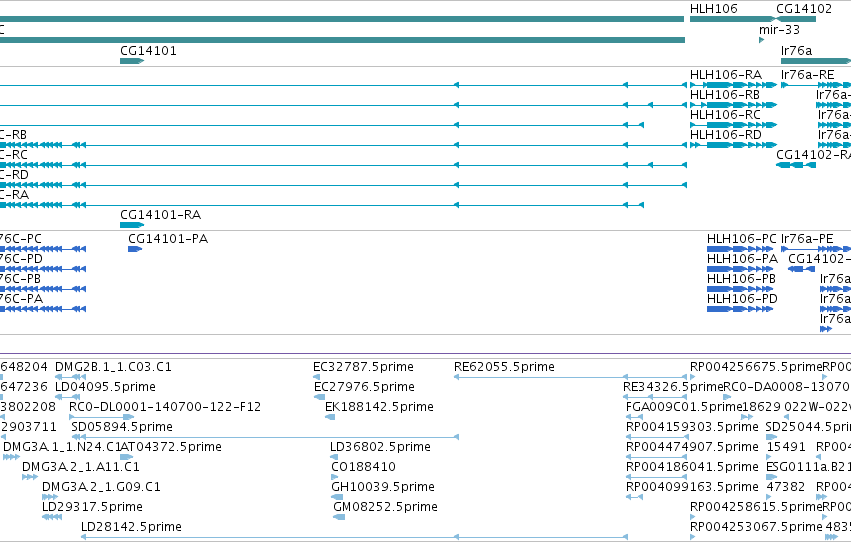The height and width of the screenshot is (542, 851).
Task: Select EST RP004253067.5prime
Action: pos(693,538)
